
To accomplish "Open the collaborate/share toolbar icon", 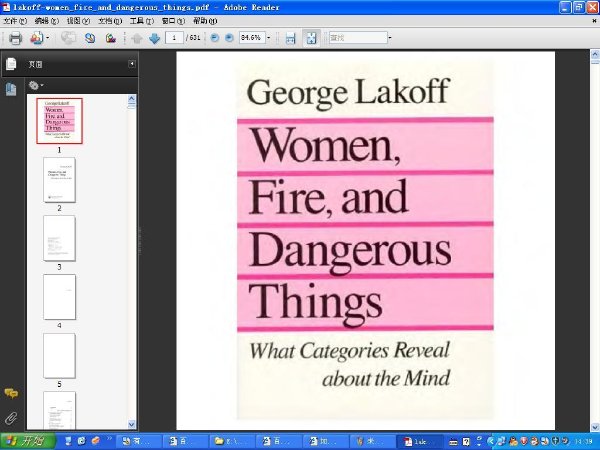I will [x=37, y=38].
